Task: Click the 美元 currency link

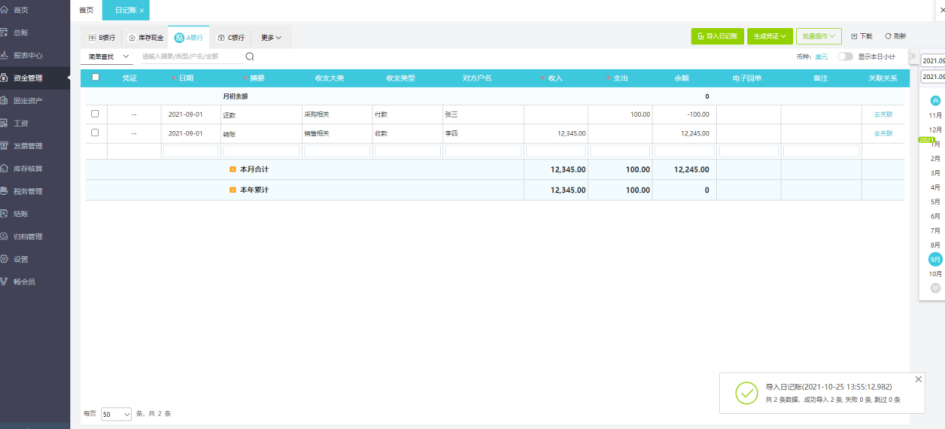Action: (821, 57)
